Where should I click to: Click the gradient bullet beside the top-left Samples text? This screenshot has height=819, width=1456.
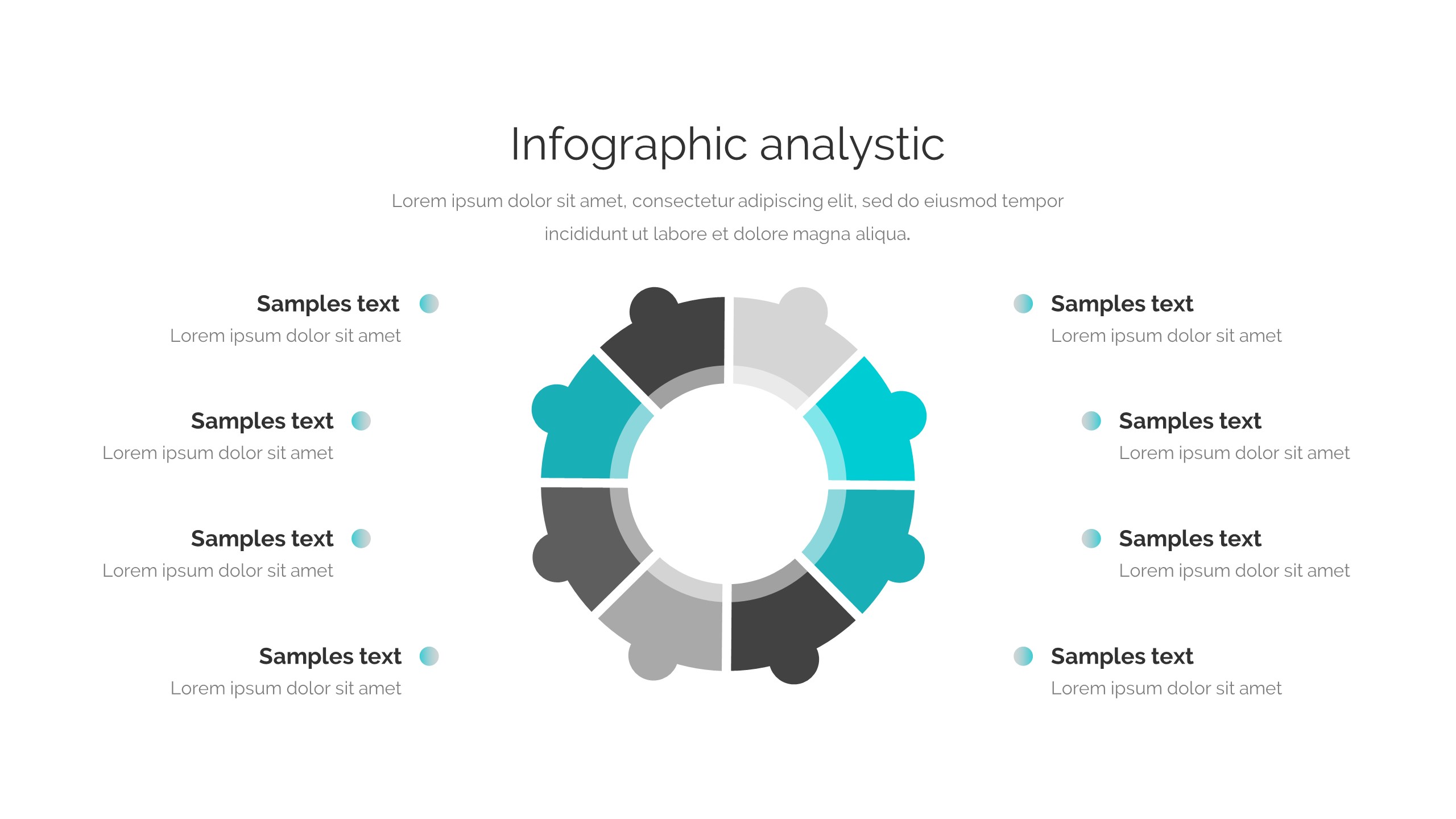point(429,304)
